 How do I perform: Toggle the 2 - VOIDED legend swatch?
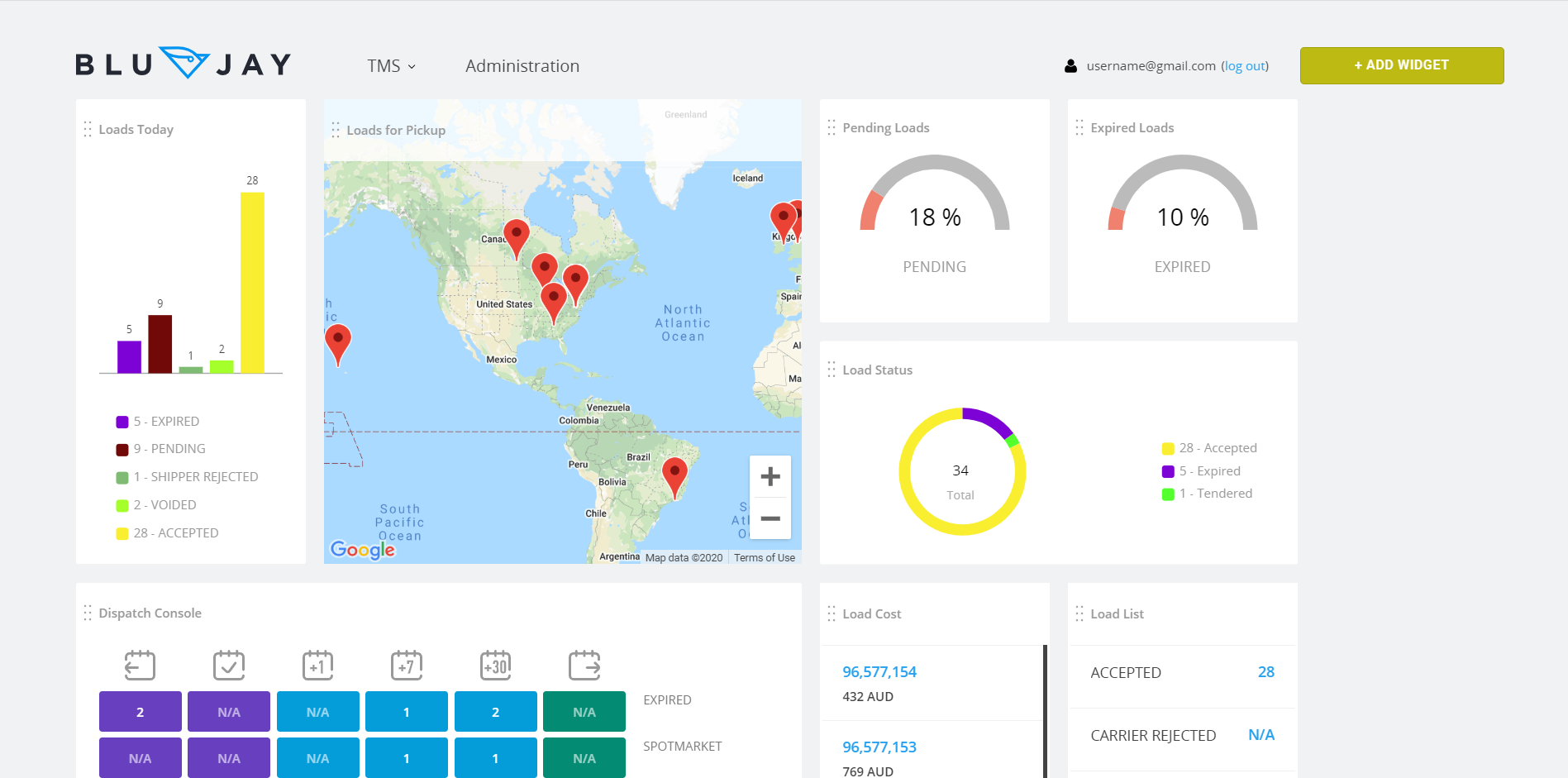[122, 506]
